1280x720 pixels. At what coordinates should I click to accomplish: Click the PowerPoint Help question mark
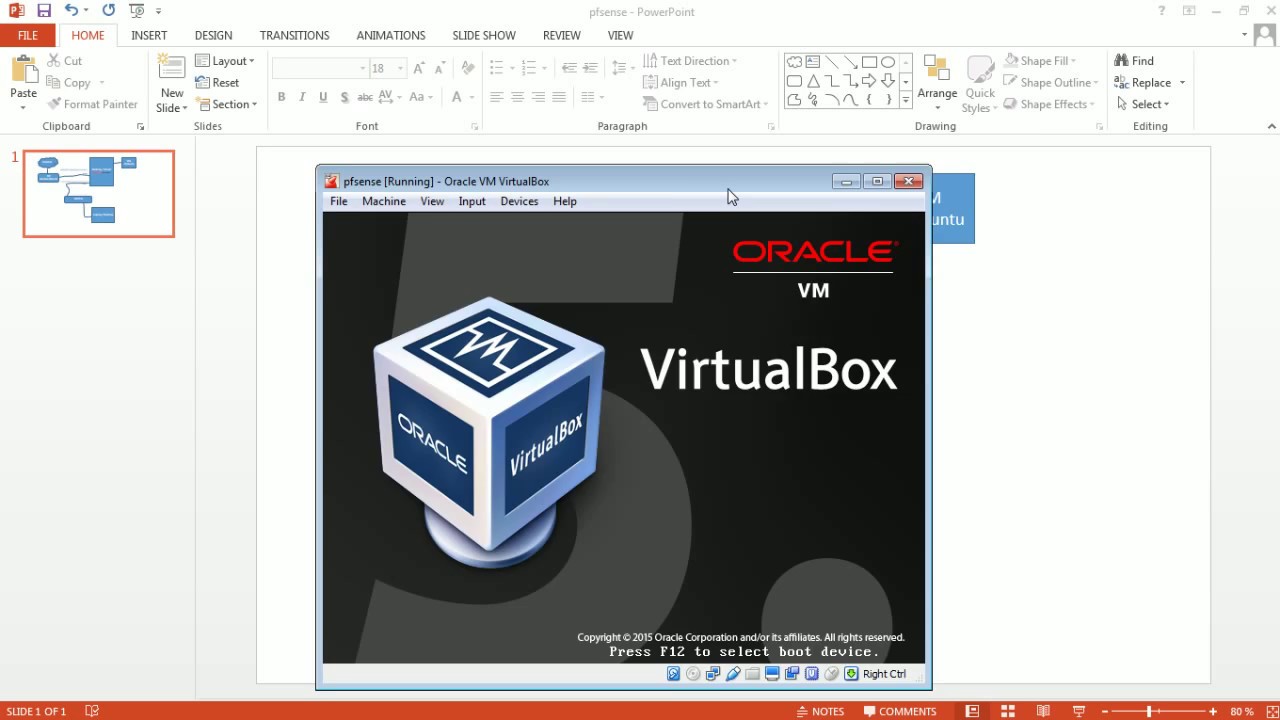[x=1161, y=11]
